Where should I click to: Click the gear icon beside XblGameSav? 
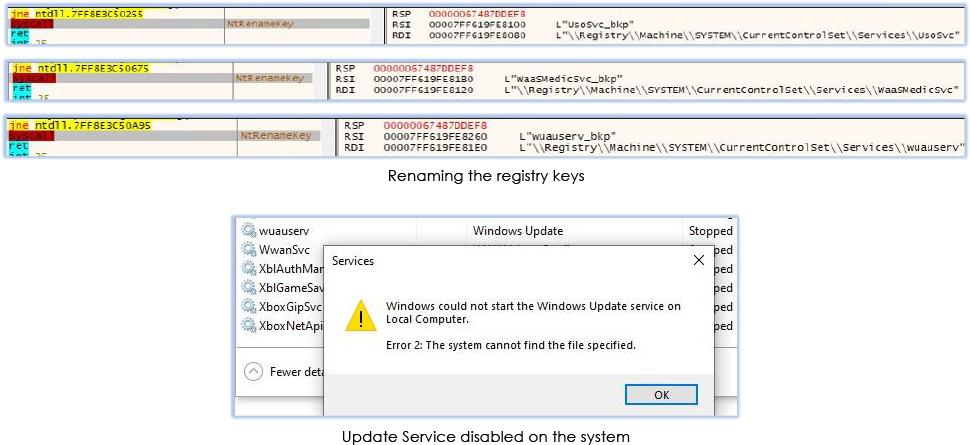pos(249,288)
